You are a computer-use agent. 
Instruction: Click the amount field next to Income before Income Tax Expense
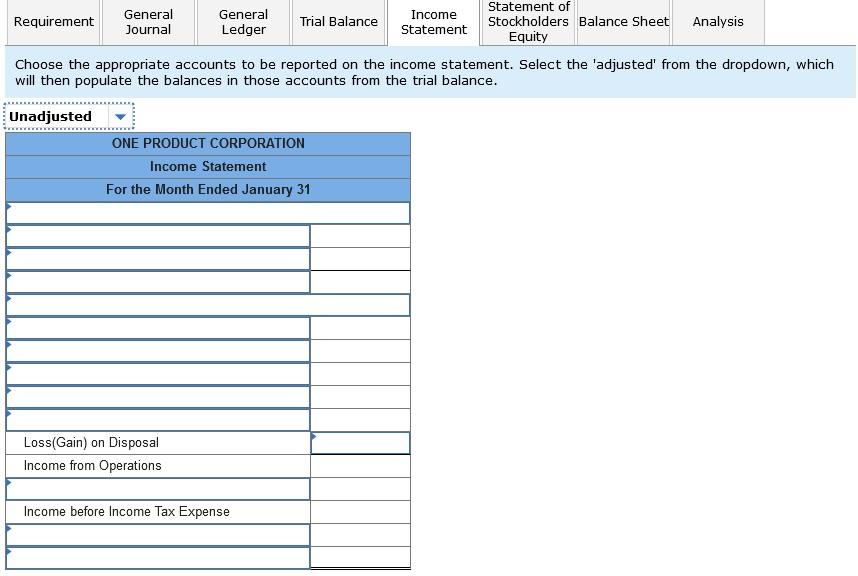[360, 511]
